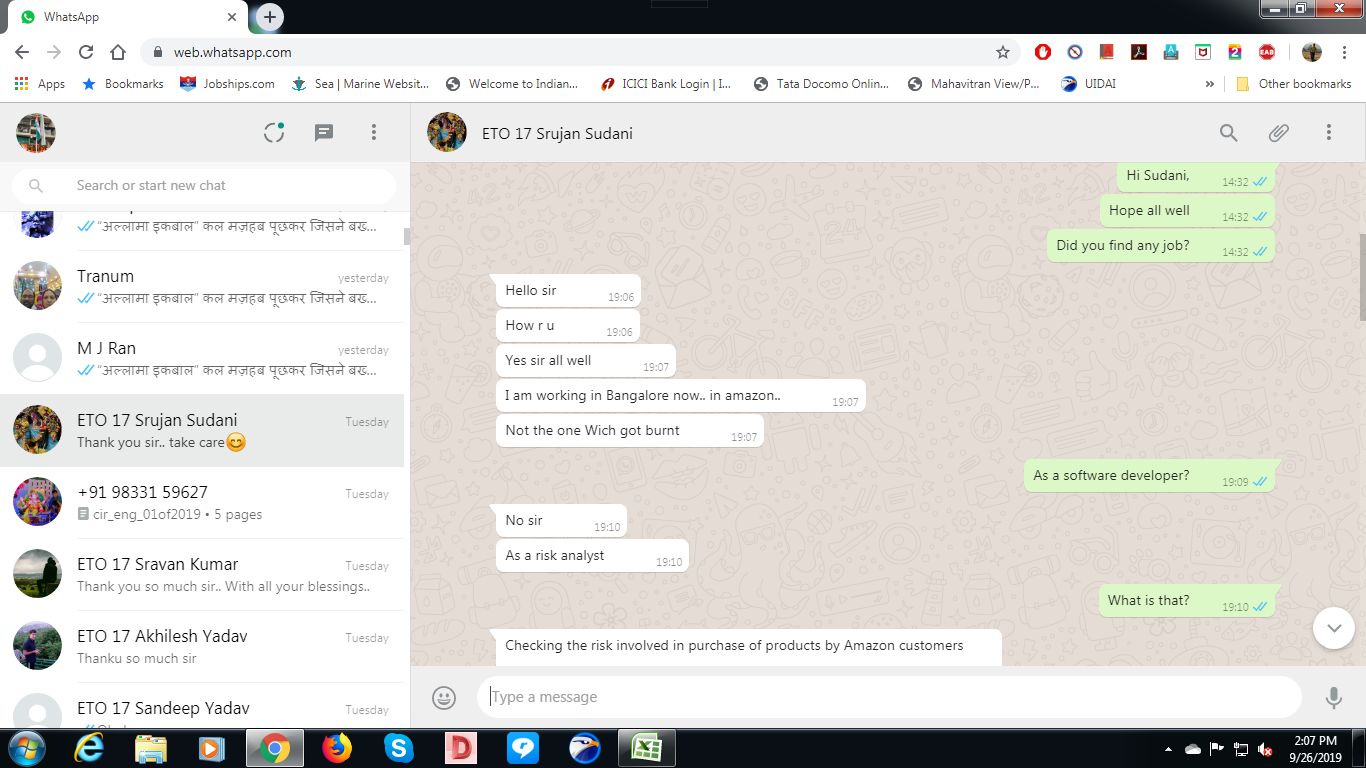Open the ICICI Bank Login bookmark
This screenshot has width=1366, height=768.
[x=666, y=84]
